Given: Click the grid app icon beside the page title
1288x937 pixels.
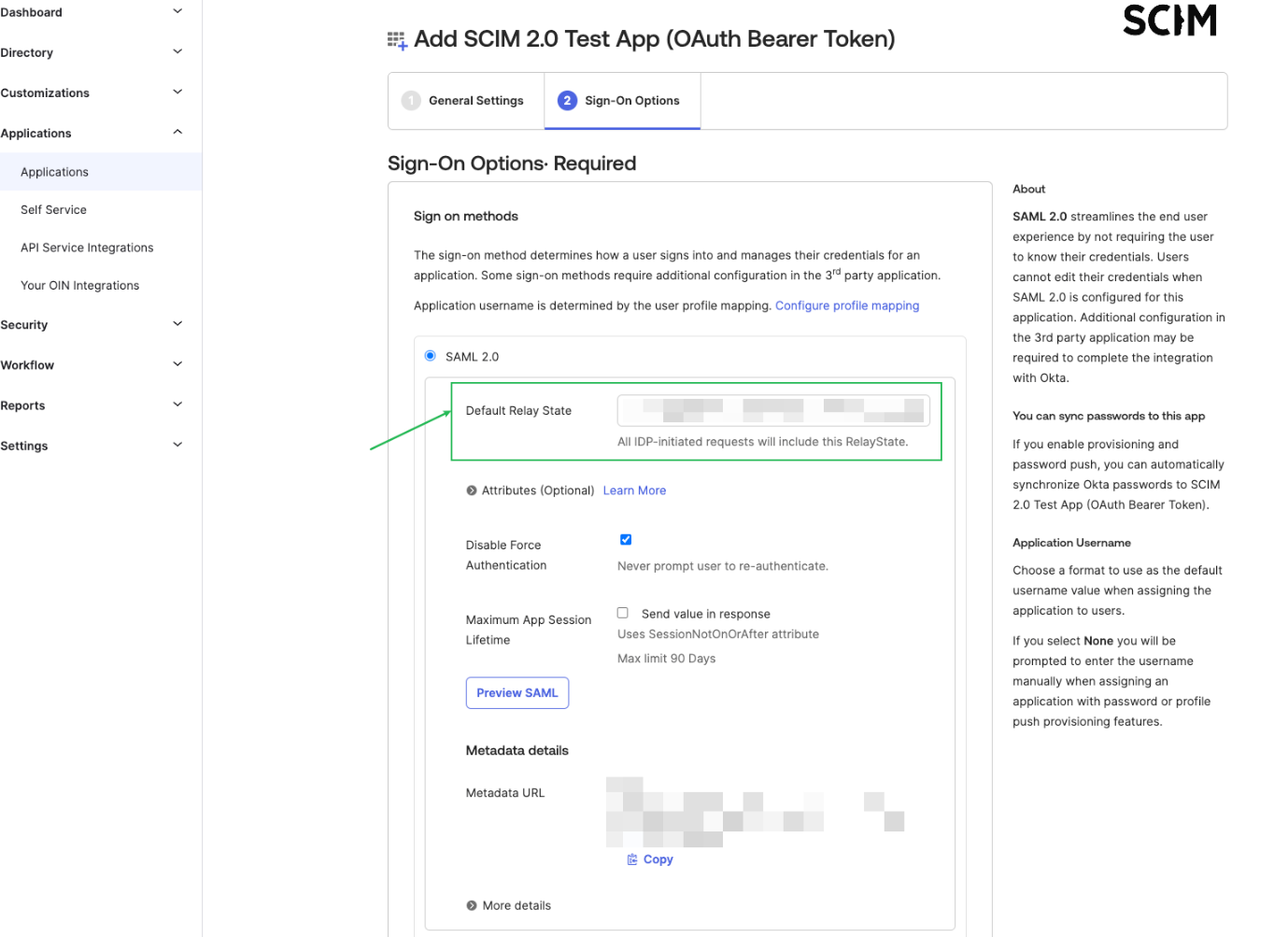Looking at the screenshot, I should click(x=396, y=39).
